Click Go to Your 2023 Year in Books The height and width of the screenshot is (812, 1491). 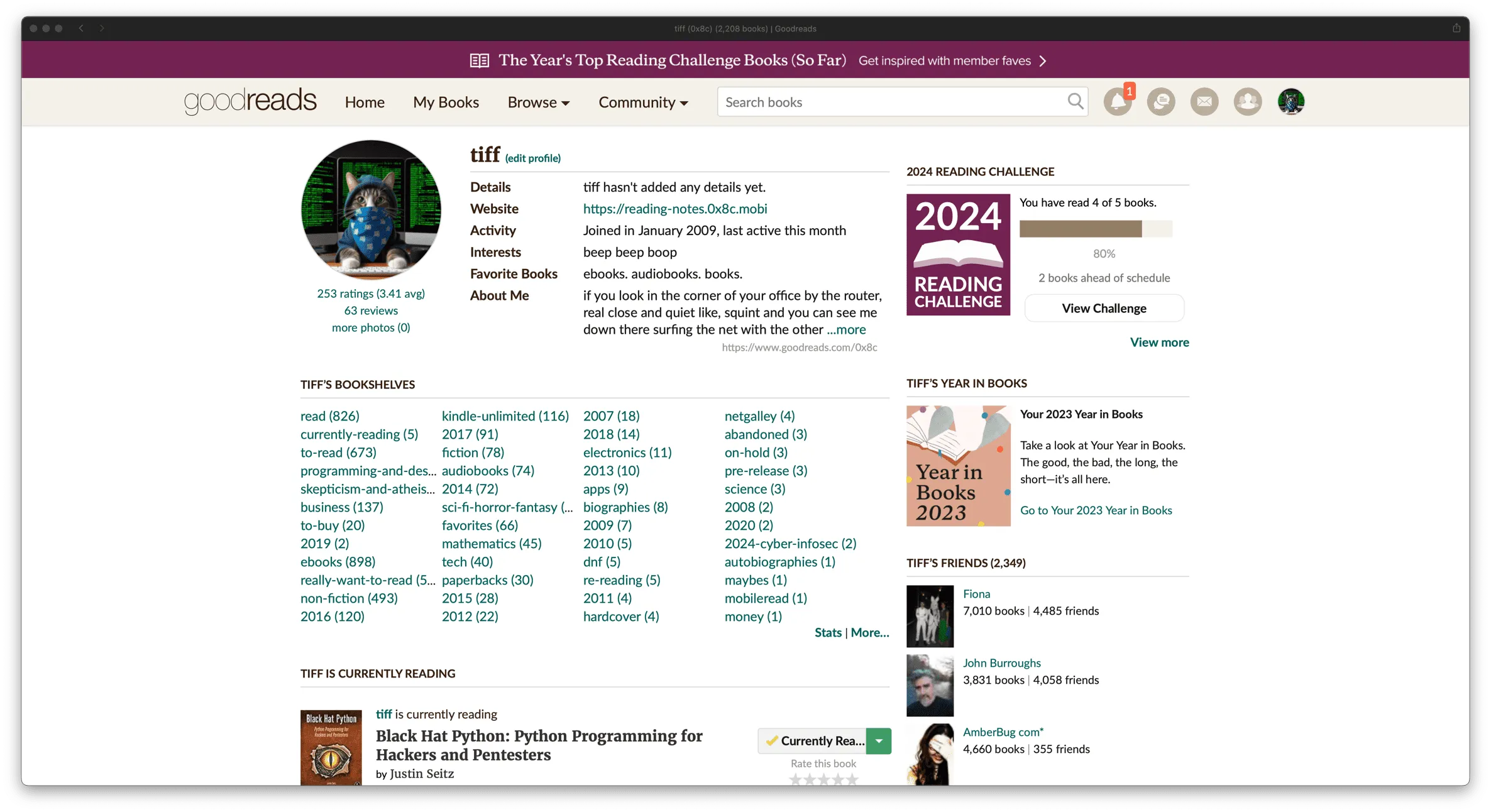tap(1096, 510)
